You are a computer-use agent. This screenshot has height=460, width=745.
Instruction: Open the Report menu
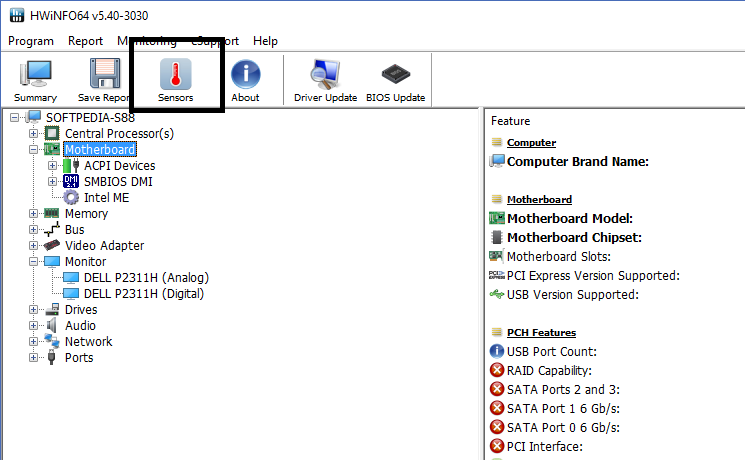pos(85,41)
